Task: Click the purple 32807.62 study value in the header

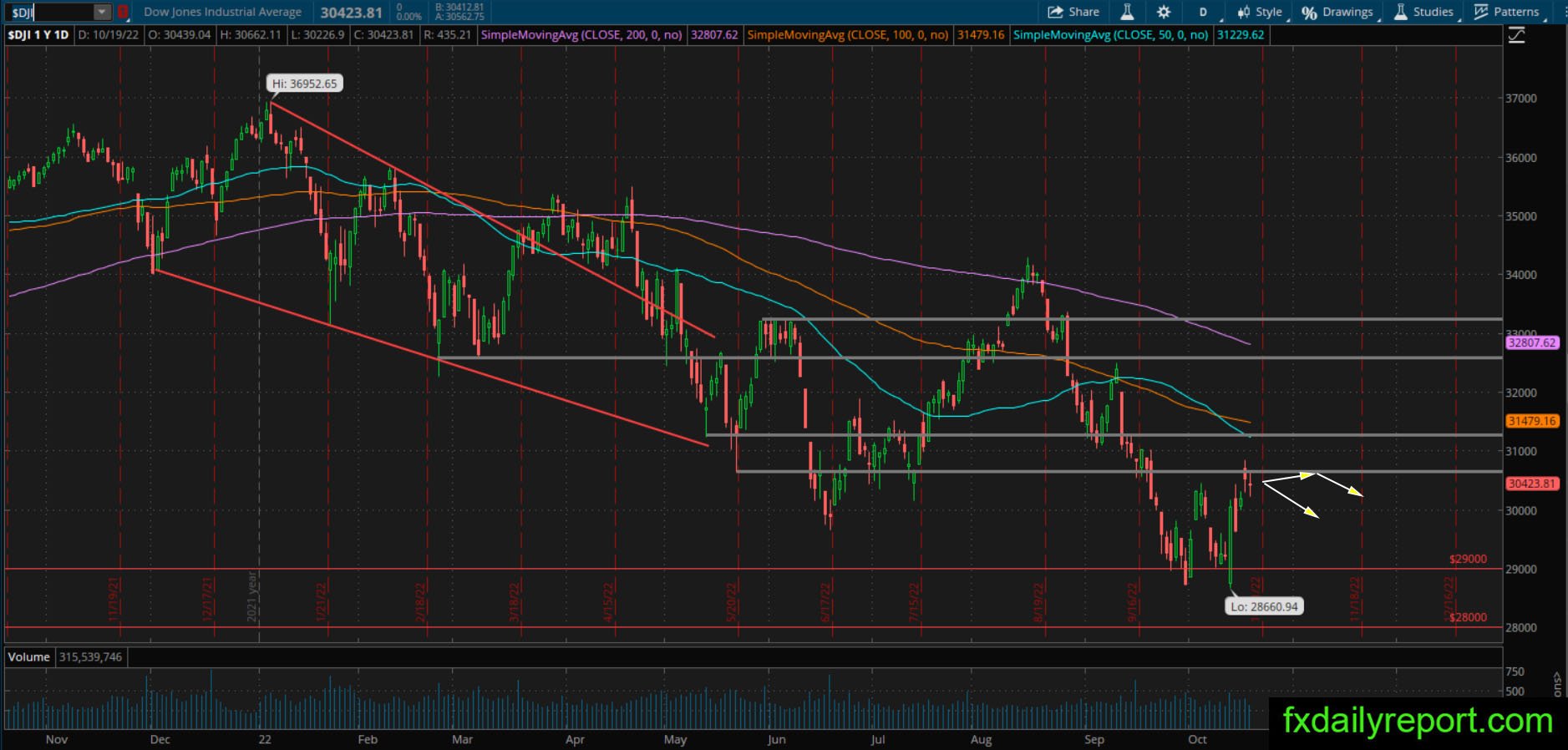Action: [x=714, y=35]
